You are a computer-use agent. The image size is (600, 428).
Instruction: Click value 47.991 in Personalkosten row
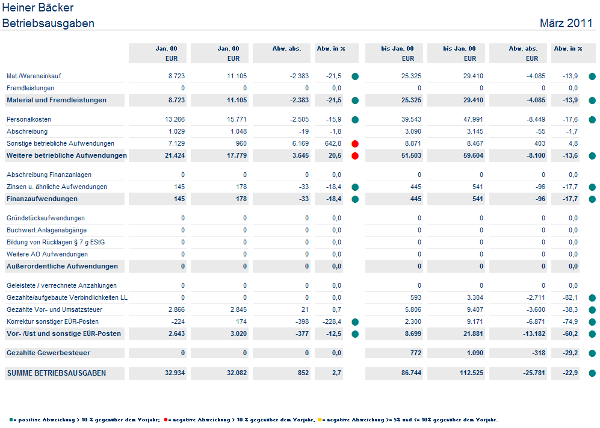tap(473, 119)
